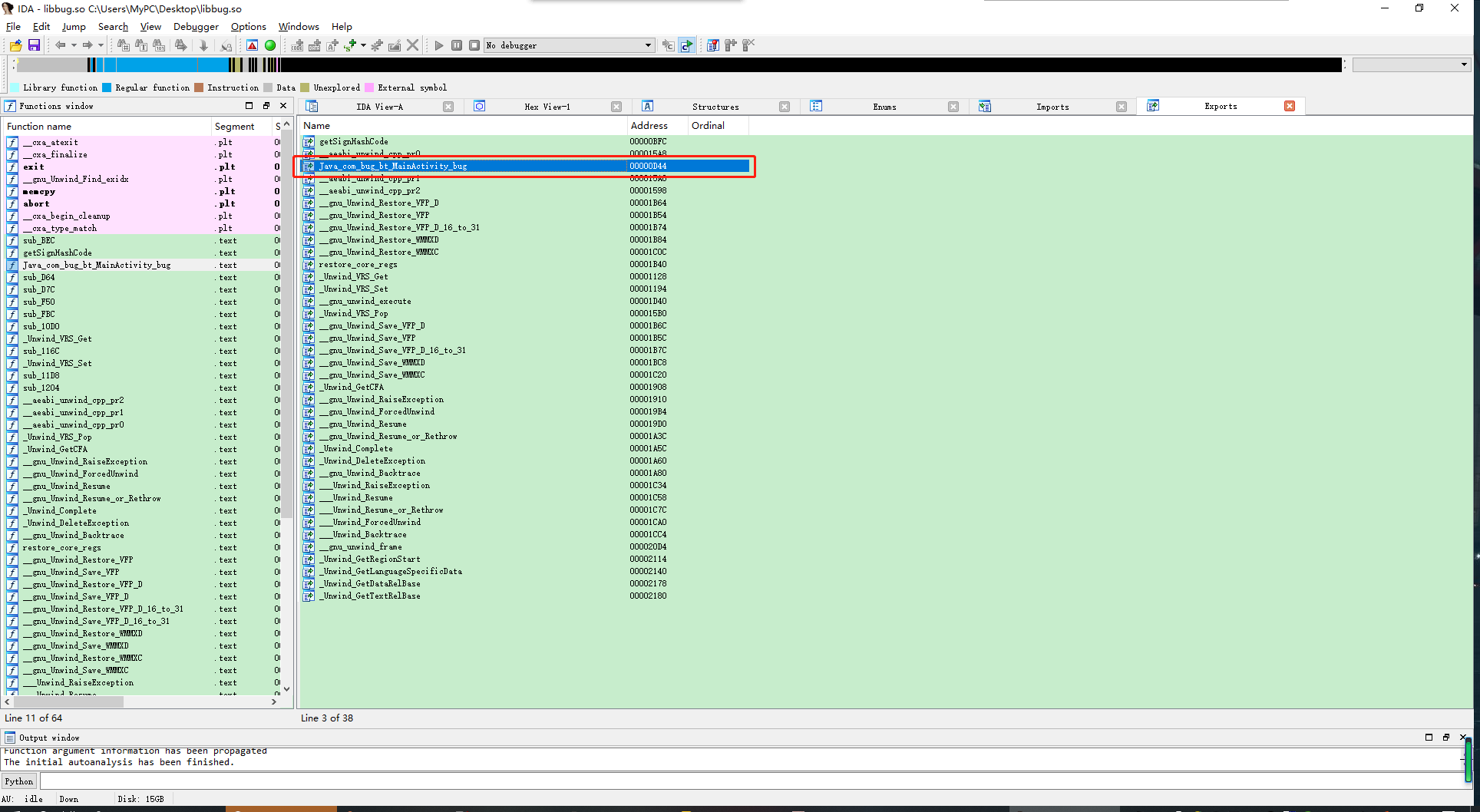
Task: Click the Library function color swatch
Action: [x=14, y=87]
